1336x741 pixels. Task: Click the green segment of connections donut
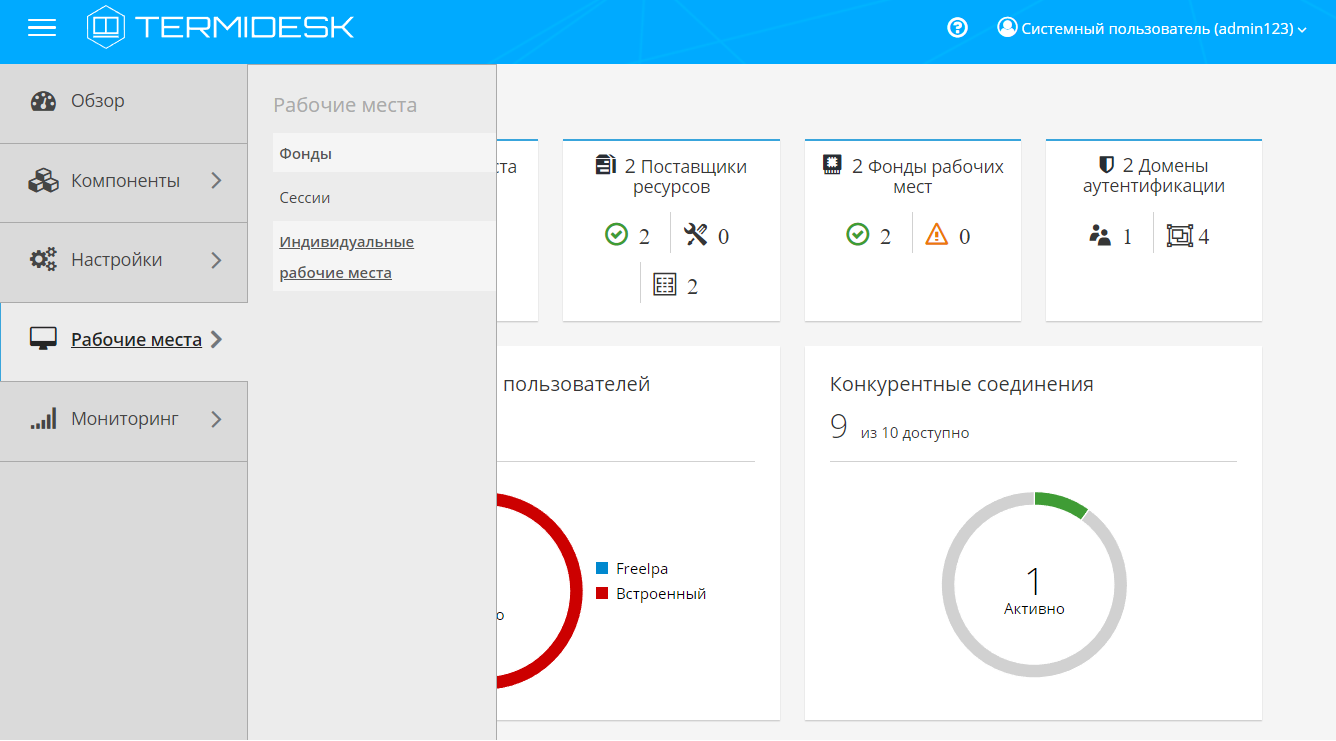[1061, 503]
